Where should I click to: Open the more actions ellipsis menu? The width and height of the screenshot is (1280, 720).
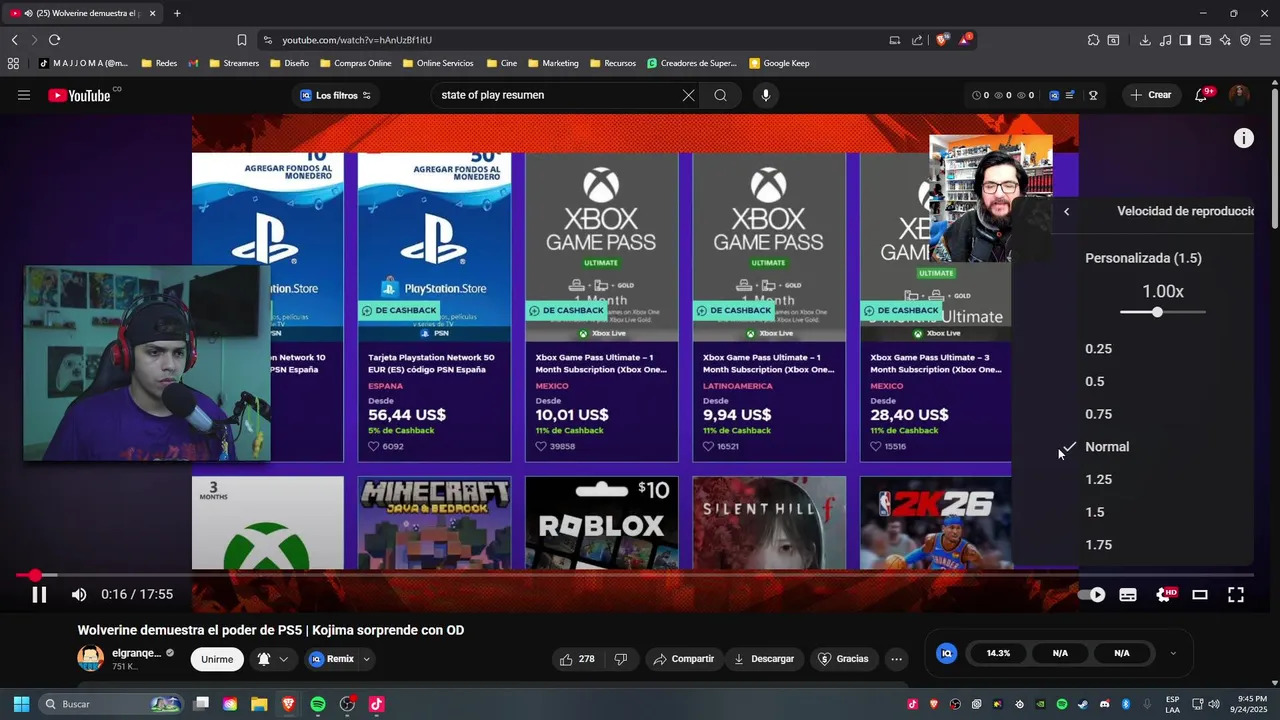896,659
